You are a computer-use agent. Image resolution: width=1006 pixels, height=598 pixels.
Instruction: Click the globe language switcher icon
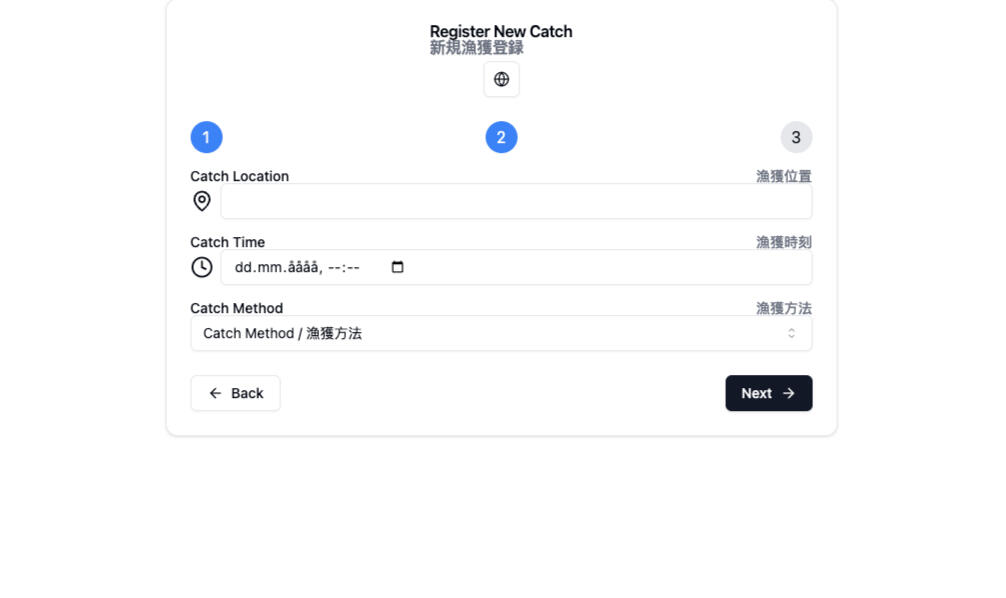(x=501, y=79)
